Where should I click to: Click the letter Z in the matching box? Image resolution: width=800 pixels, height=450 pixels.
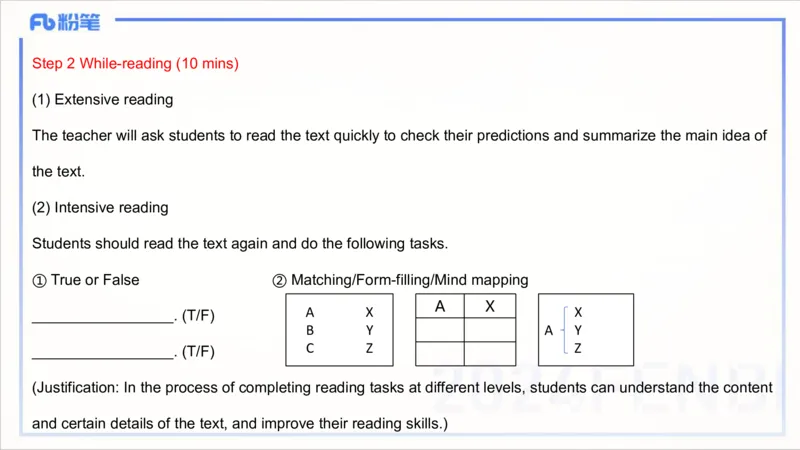pos(369,348)
